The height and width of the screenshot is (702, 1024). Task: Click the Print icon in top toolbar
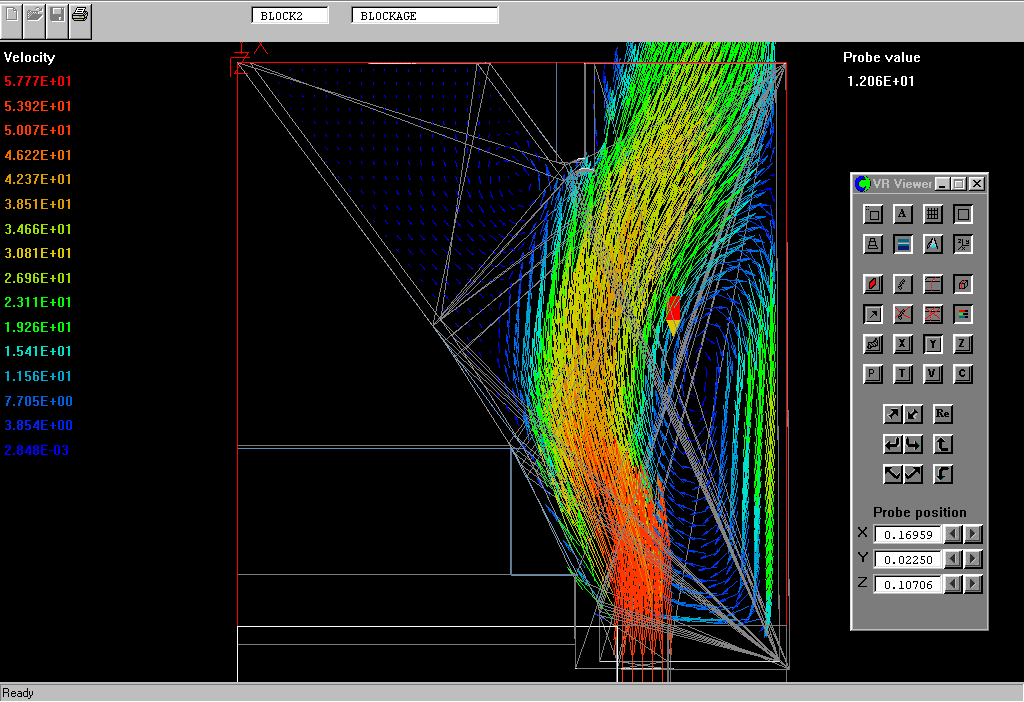click(80, 15)
